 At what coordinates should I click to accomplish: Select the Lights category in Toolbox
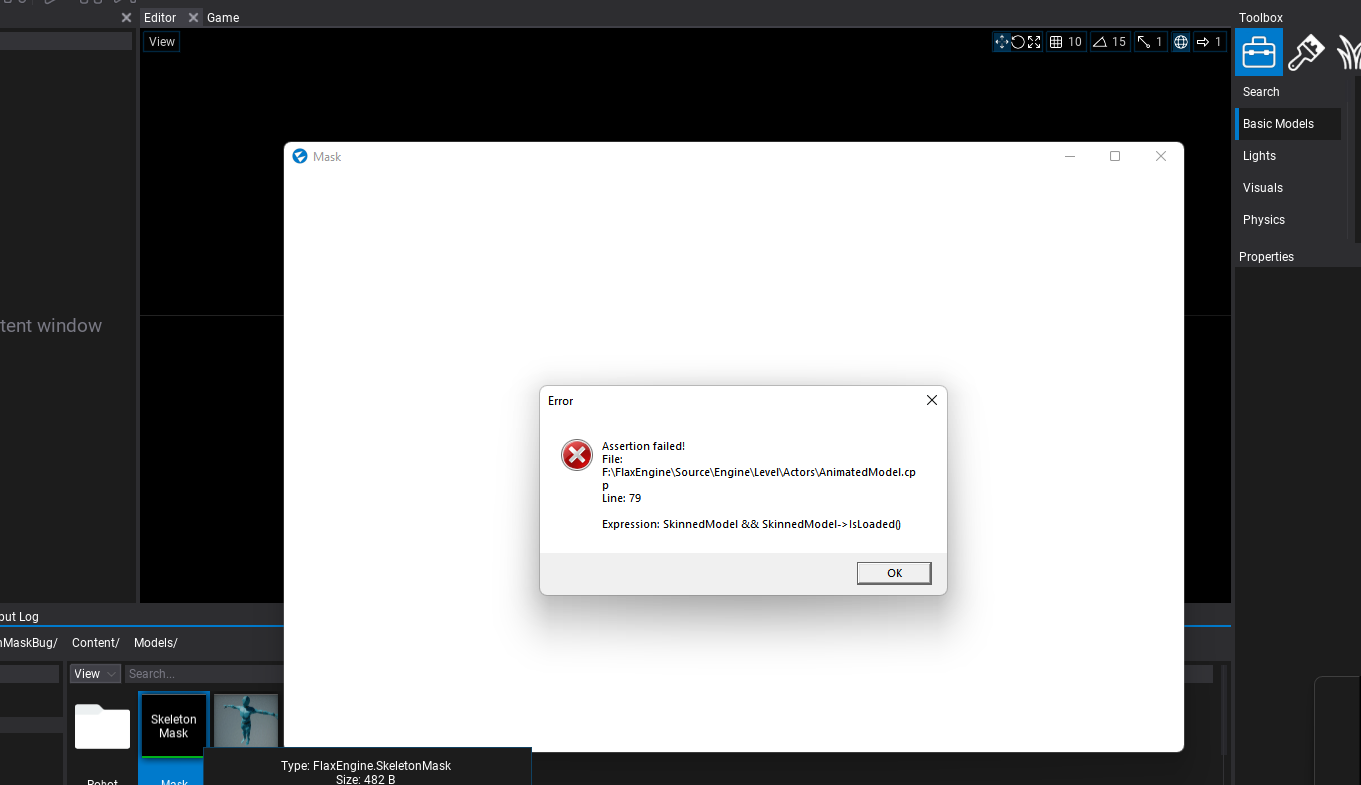click(1259, 155)
